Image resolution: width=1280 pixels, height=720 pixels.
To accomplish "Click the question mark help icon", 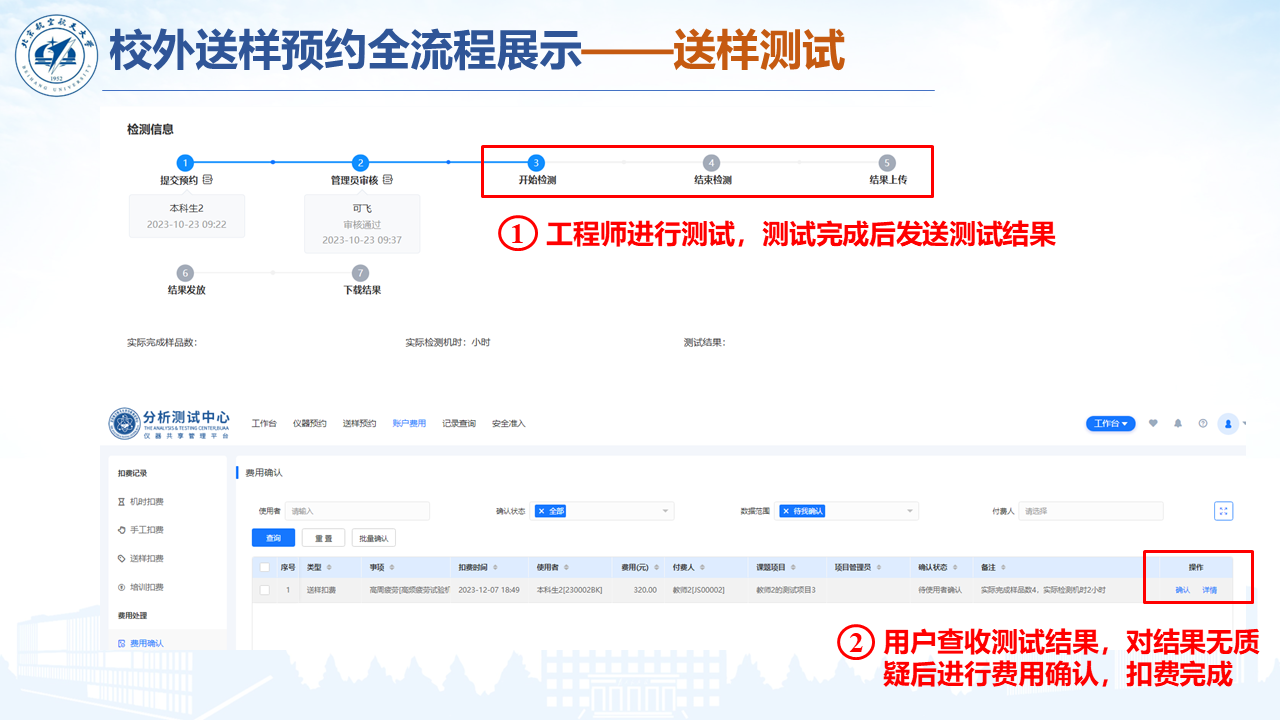I will point(1203,423).
